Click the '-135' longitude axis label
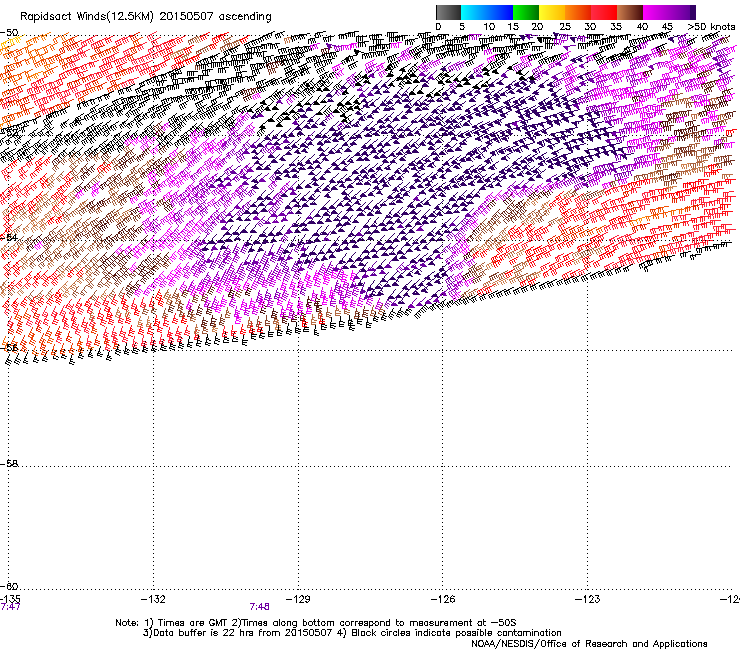The image size is (740, 650). coord(10,599)
